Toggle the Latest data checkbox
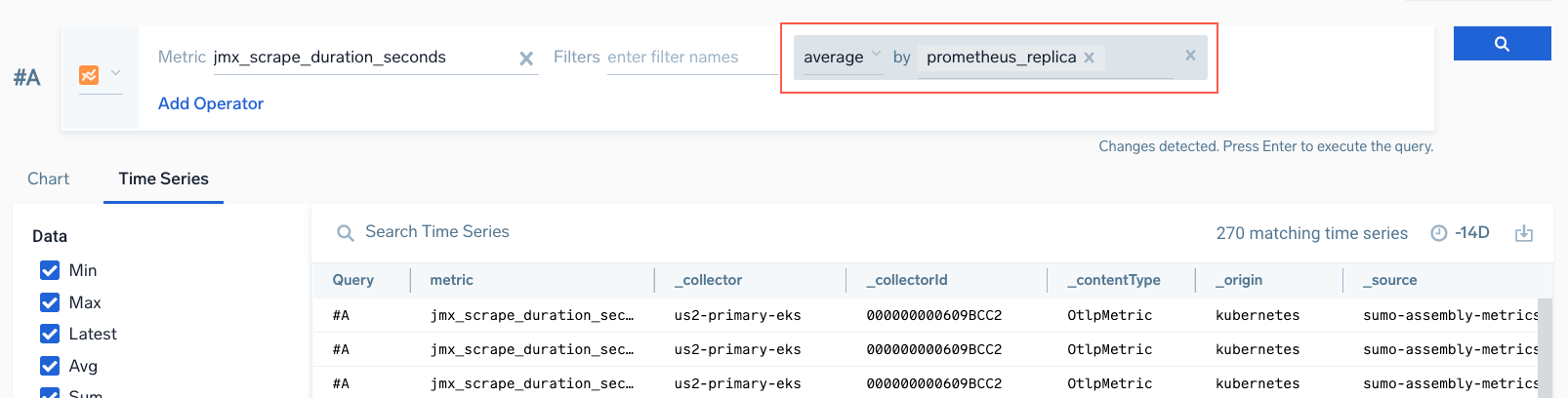Image resolution: width=1568 pixels, height=398 pixels. tap(50, 334)
